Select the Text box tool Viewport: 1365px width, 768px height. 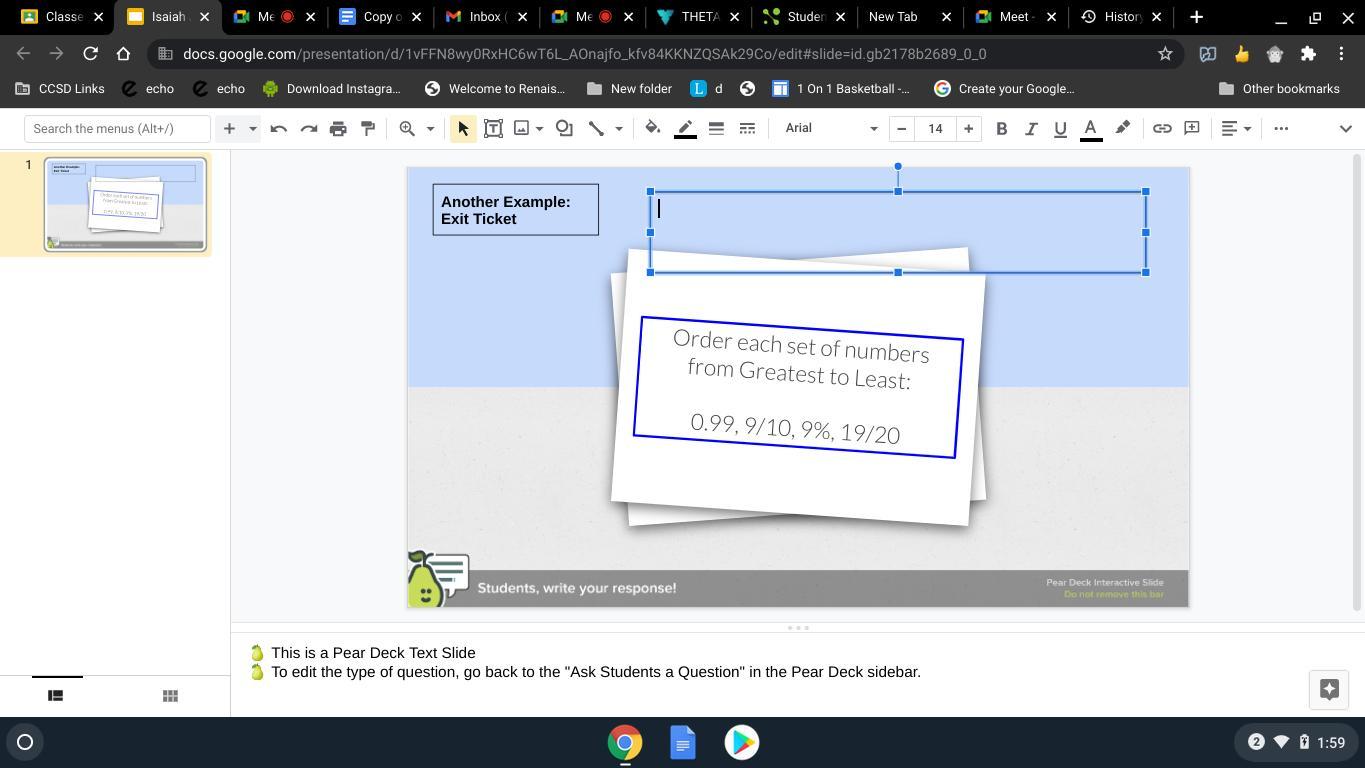pos(493,128)
